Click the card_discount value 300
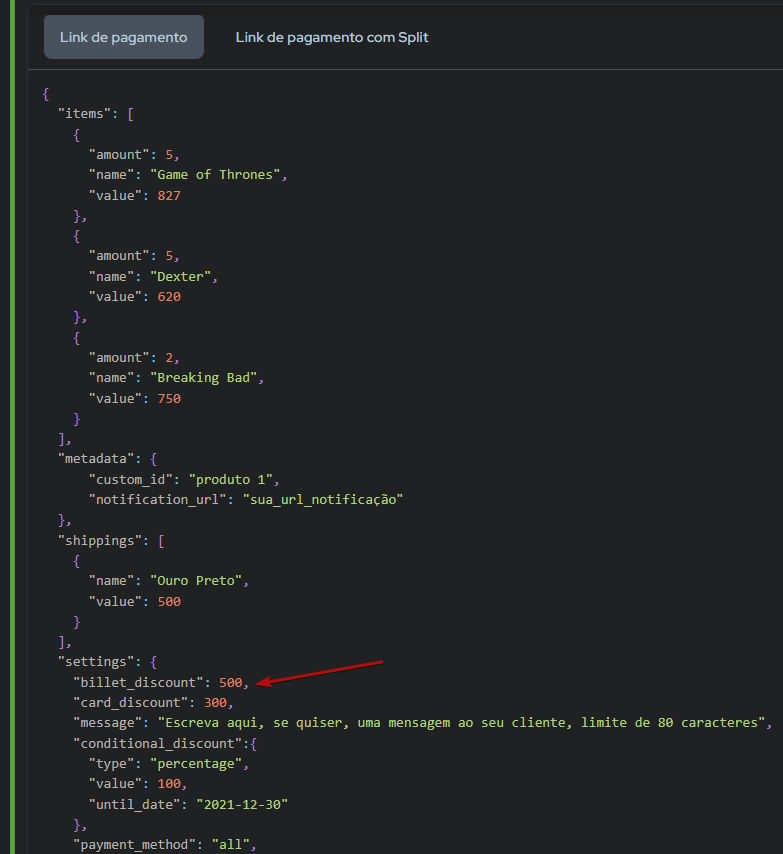The image size is (783, 854). click(x=215, y=703)
